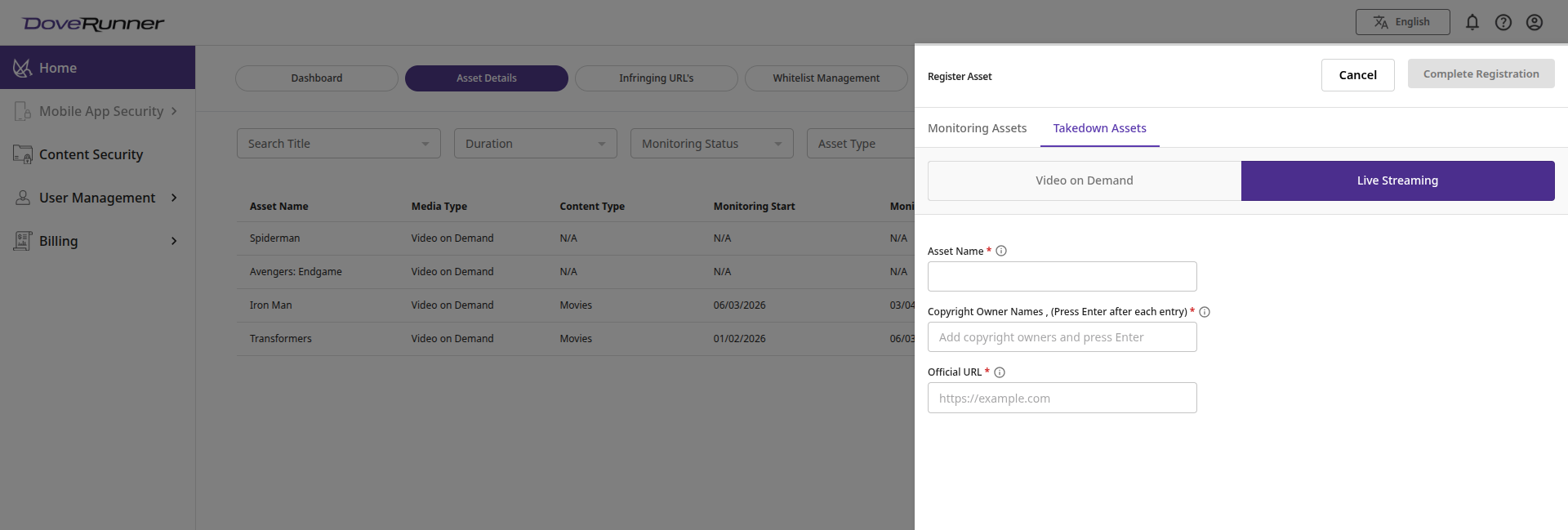Focus the Asset Name input field

[1062, 277]
